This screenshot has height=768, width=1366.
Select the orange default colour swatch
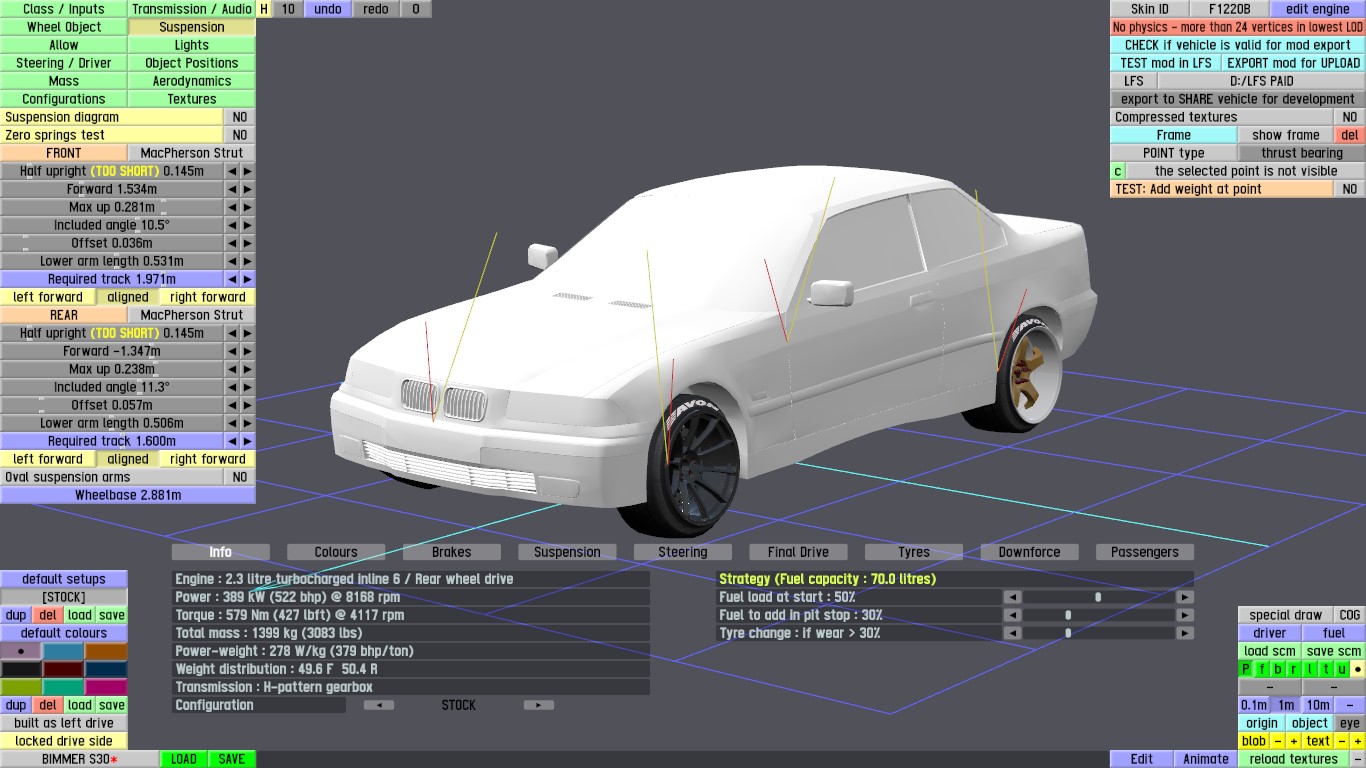tap(106, 651)
